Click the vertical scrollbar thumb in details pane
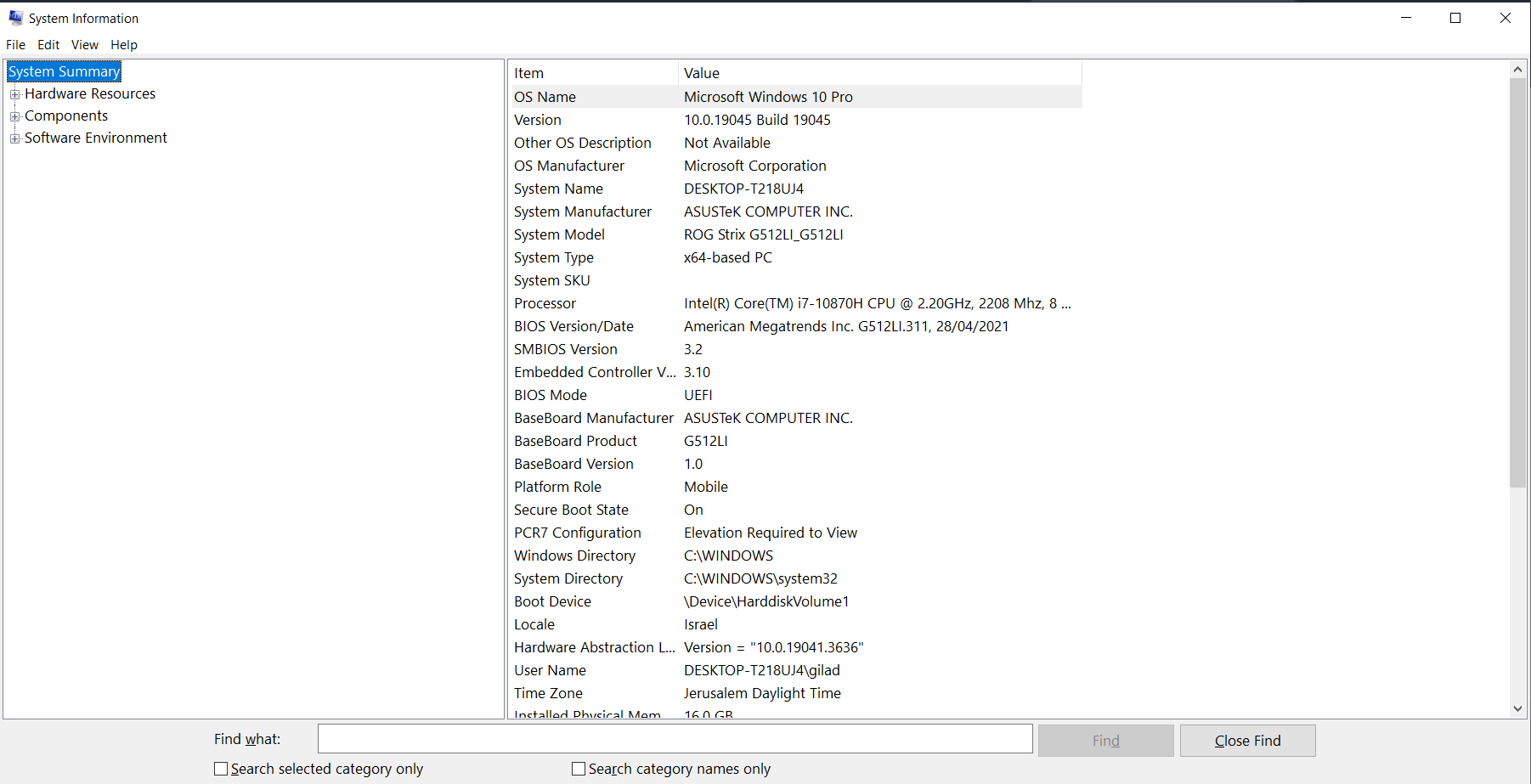This screenshot has height=784, width=1531. click(x=1517, y=283)
